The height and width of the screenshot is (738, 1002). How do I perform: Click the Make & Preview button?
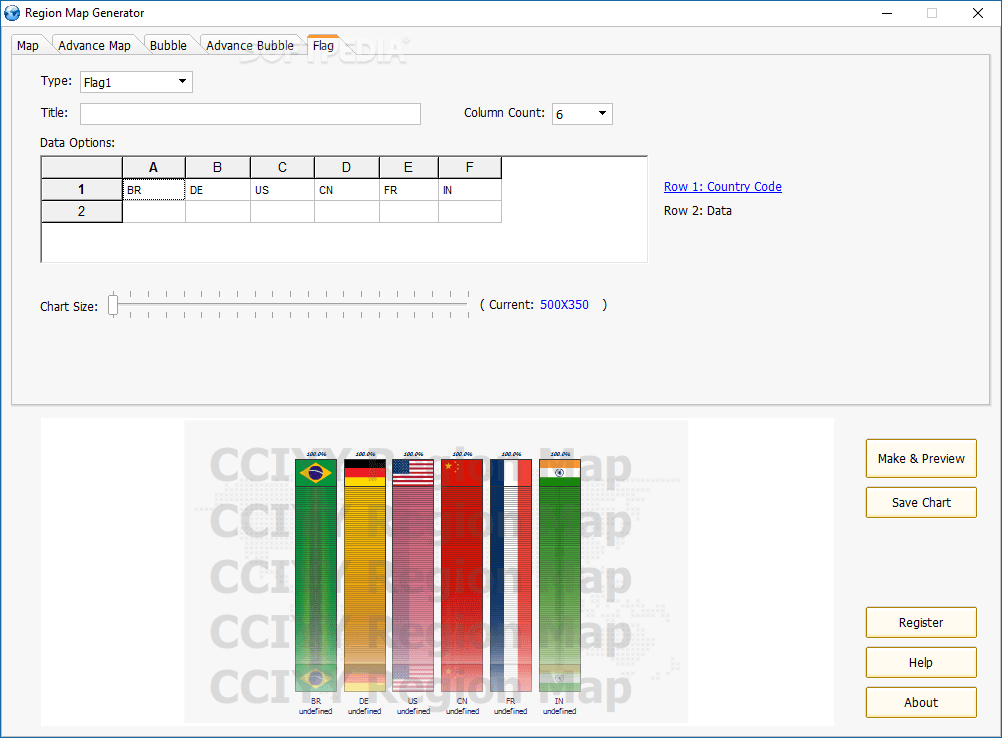(921, 458)
